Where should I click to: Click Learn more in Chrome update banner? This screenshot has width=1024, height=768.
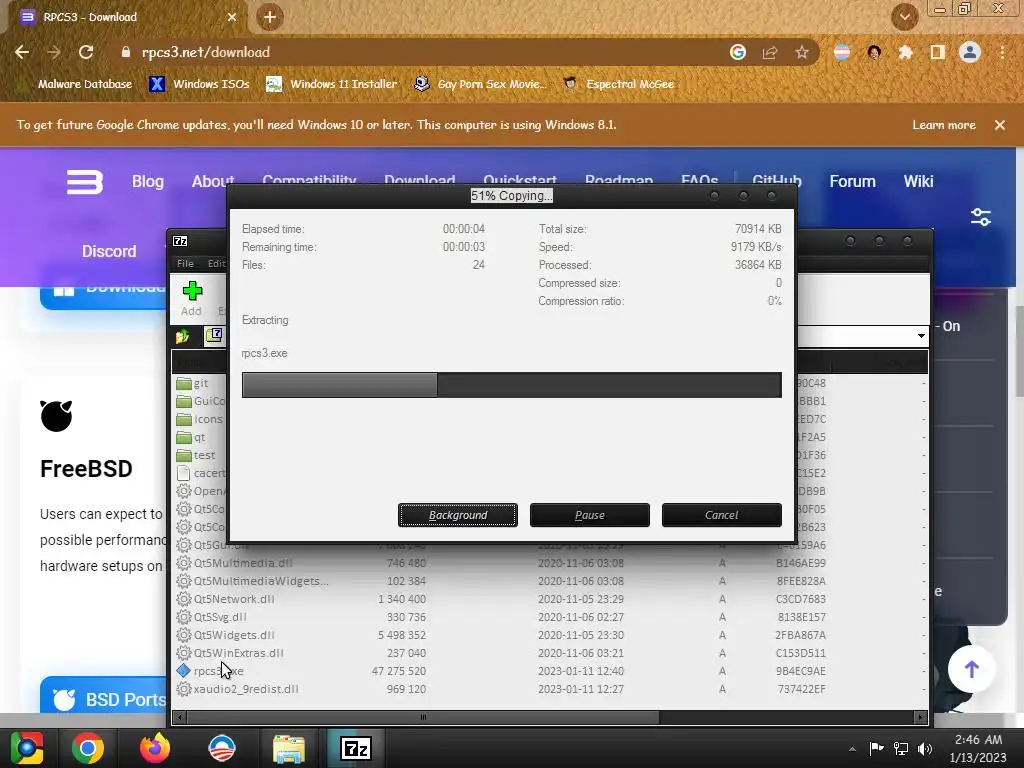pyautogui.click(x=944, y=125)
